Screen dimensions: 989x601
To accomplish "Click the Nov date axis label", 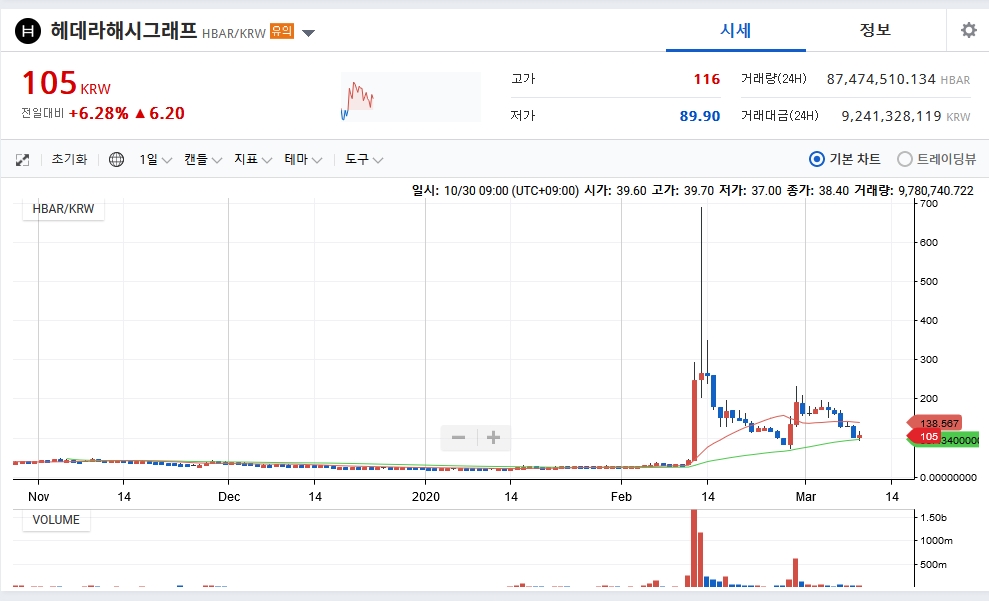I will click(38, 497).
